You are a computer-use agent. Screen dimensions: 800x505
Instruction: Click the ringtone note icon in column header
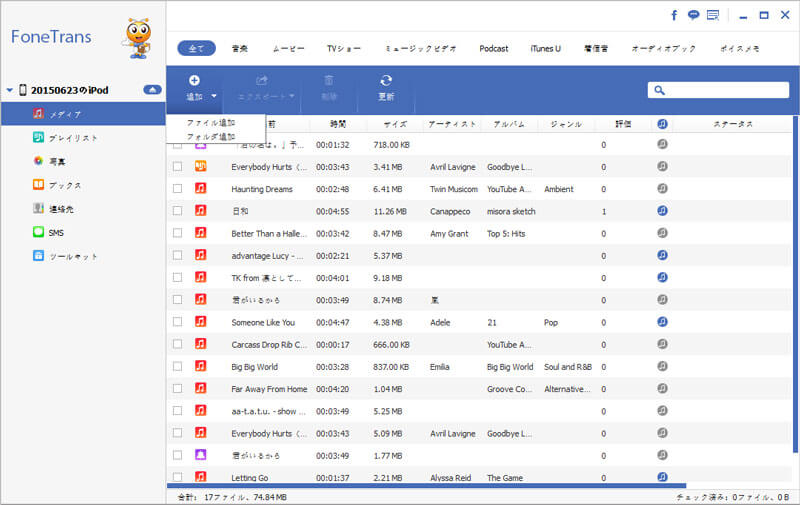click(662, 124)
